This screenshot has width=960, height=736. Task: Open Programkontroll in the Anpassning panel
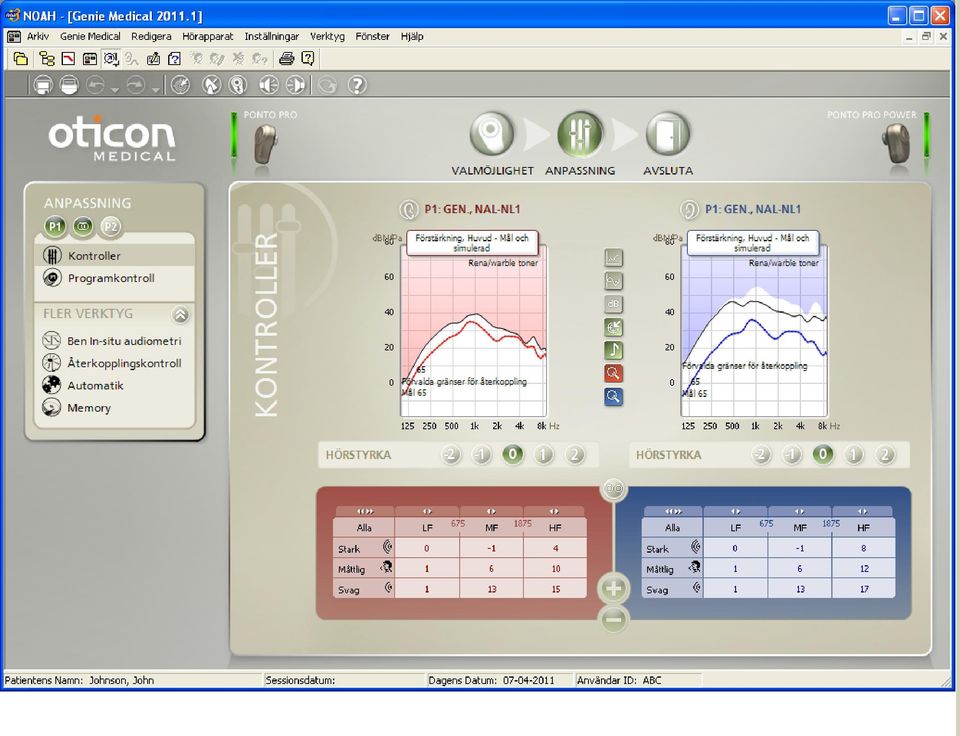(114, 278)
